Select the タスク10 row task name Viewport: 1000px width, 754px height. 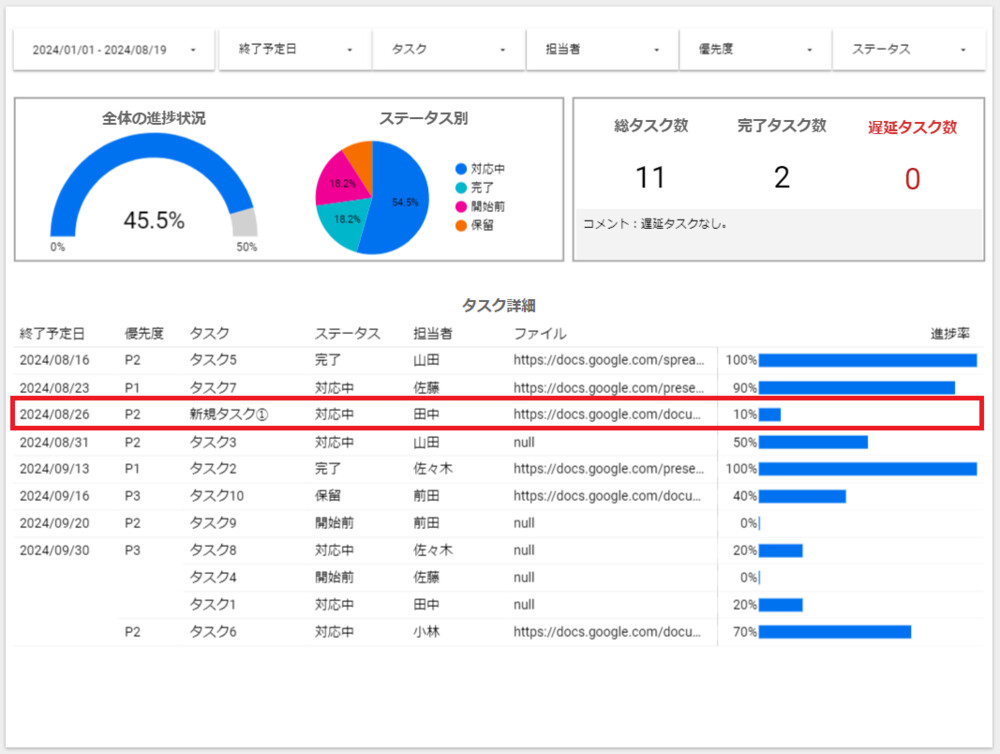click(x=216, y=495)
